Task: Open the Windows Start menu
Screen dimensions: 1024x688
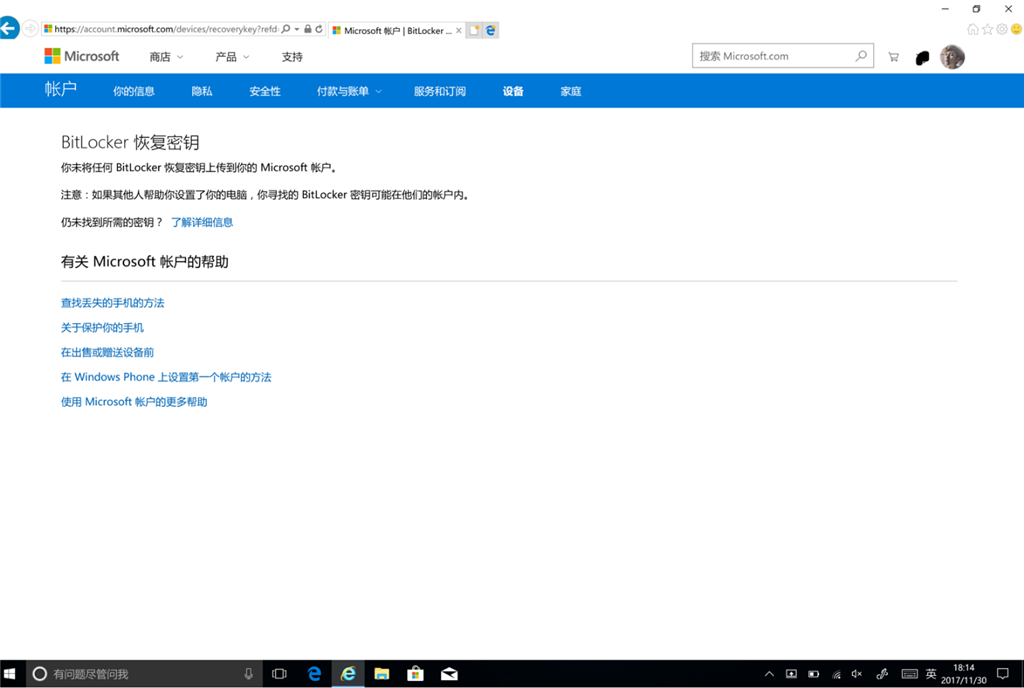Action: click(10, 674)
